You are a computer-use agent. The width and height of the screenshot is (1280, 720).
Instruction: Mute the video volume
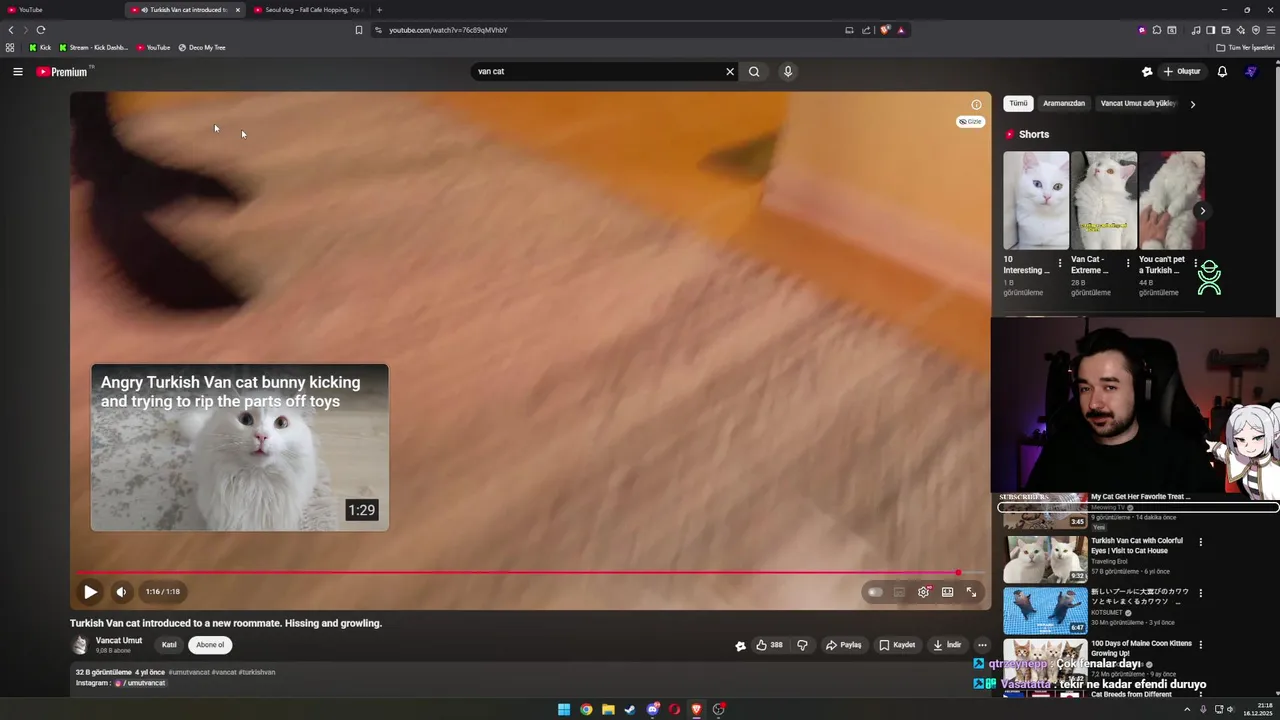point(121,592)
